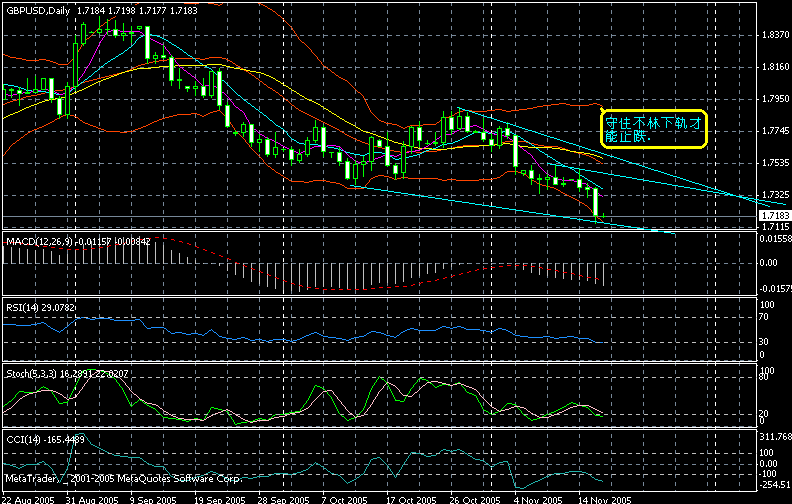Click the 9 Sep 2005 date label
Viewport: 792px width, 504px height.
pyautogui.click(x=153, y=499)
